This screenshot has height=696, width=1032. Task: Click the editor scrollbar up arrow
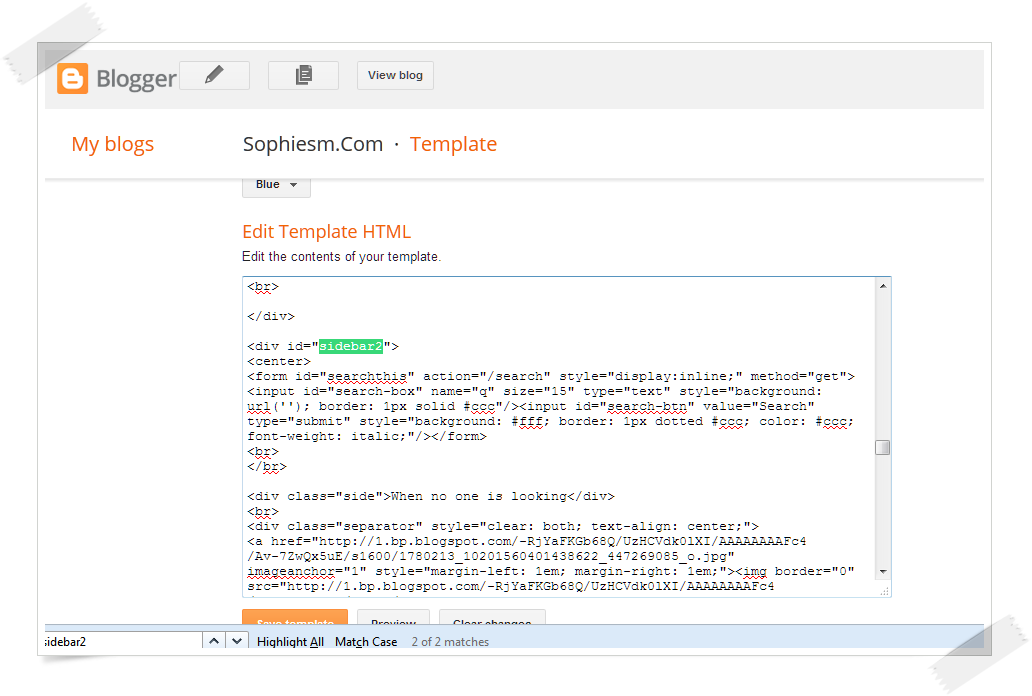click(882, 287)
